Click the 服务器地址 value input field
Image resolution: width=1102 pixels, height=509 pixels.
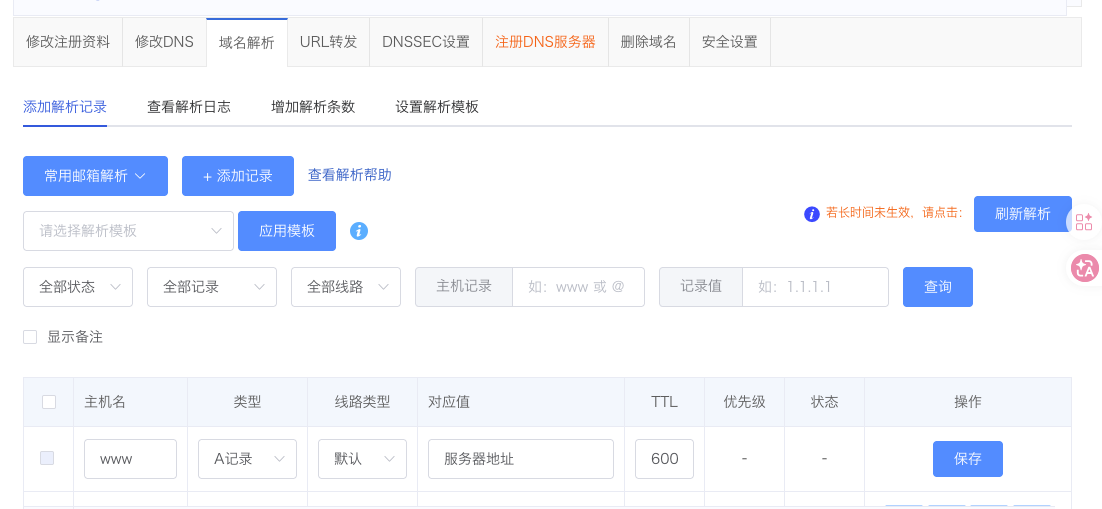click(x=521, y=459)
